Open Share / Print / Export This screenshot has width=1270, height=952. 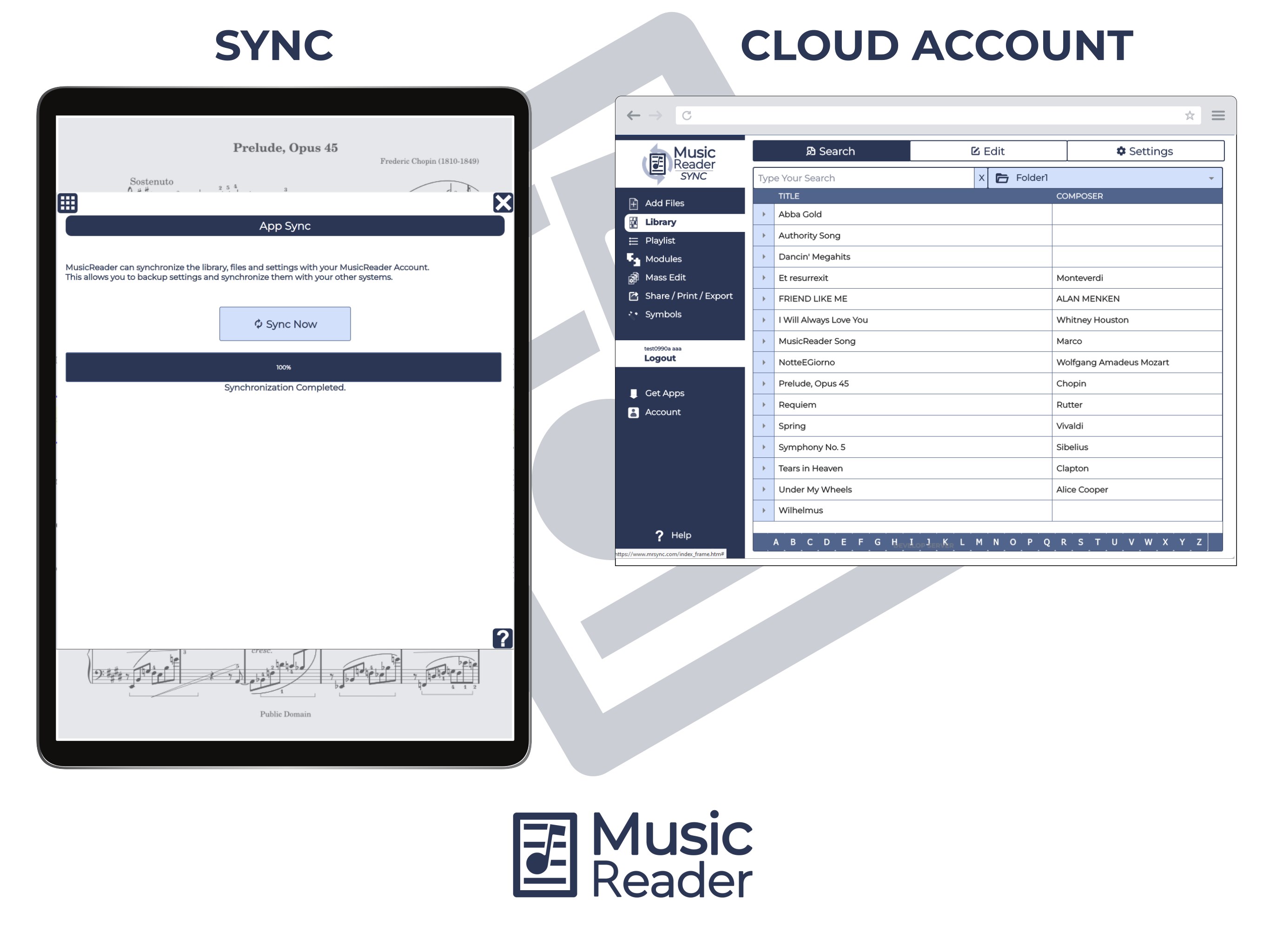pyautogui.click(x=688, y=296)
